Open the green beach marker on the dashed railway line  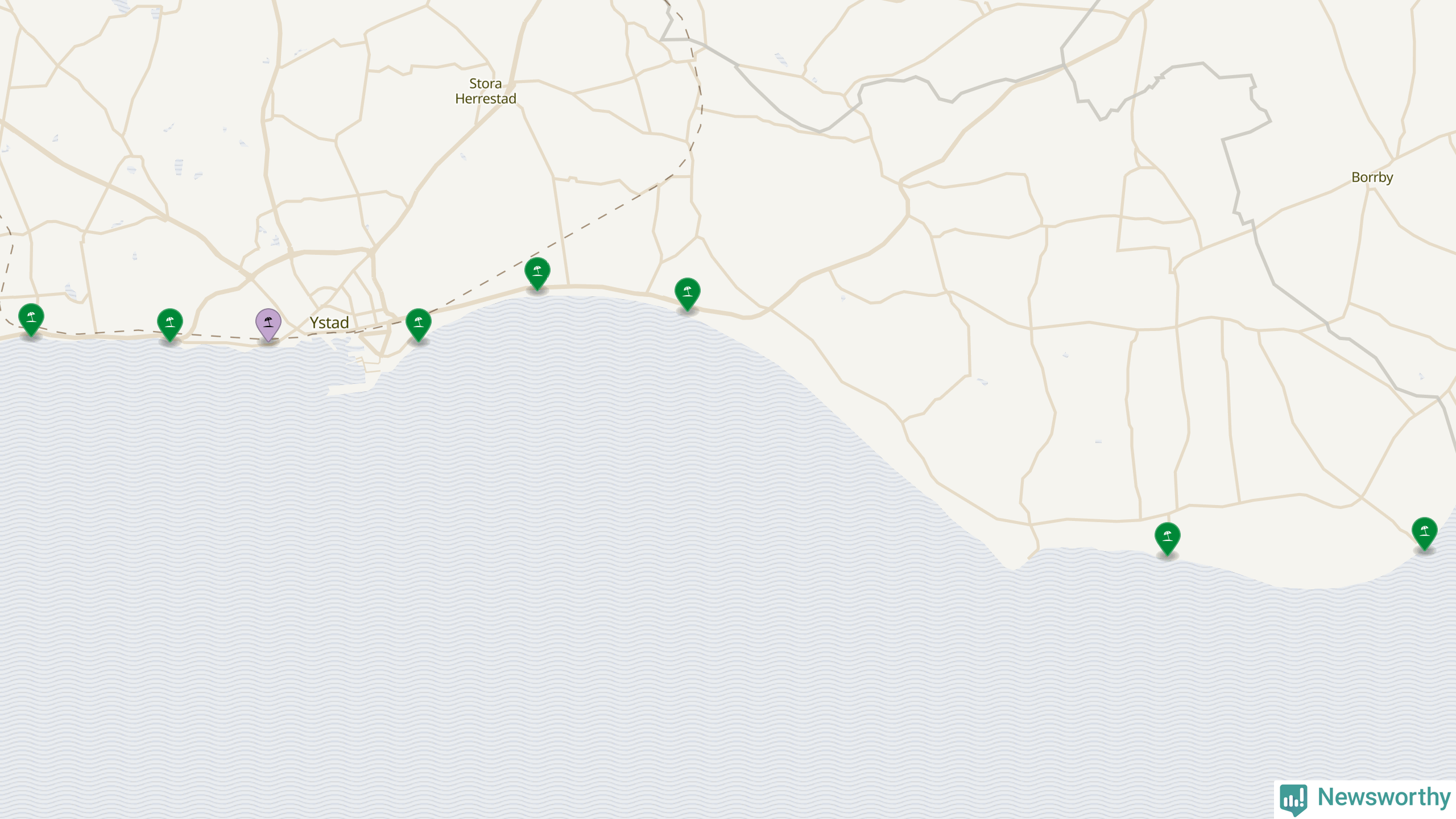(x=537, y=273)
